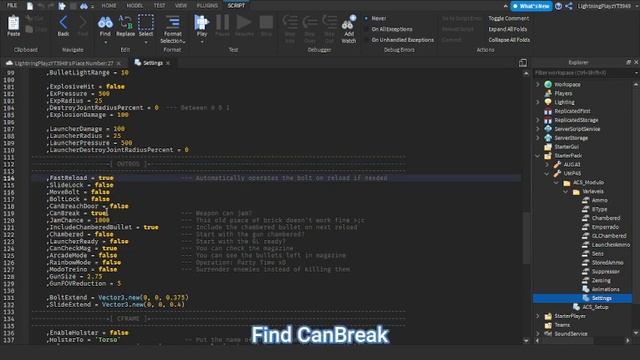Image resolution: width=640 pixels, height=360 pixels.
Task: Select StarterGui in Explorer
Action: point(566,147)
